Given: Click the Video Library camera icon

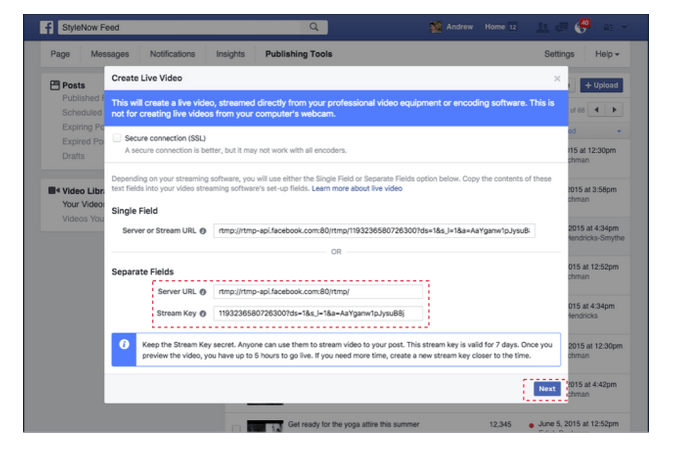Looking at the screenshot, I should [x=54, y=191].
